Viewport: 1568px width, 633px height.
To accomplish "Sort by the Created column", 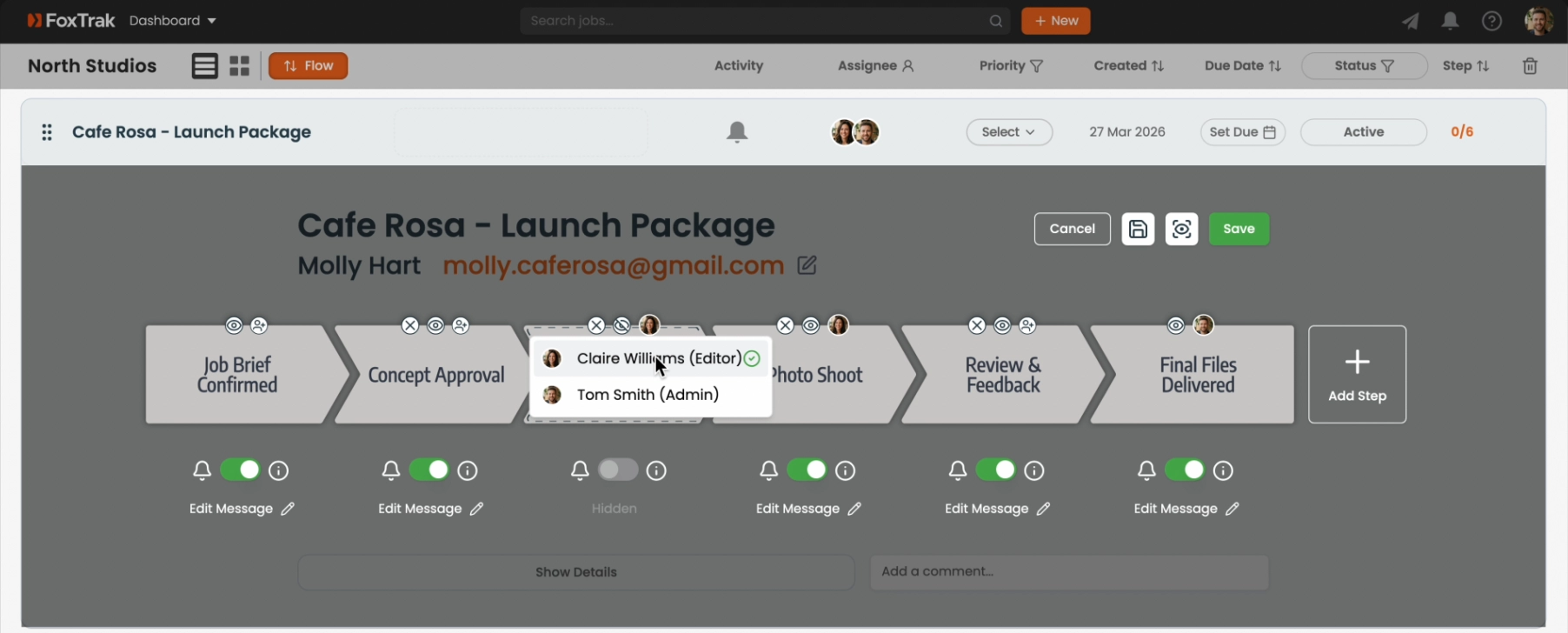I will coord(1129,66).
